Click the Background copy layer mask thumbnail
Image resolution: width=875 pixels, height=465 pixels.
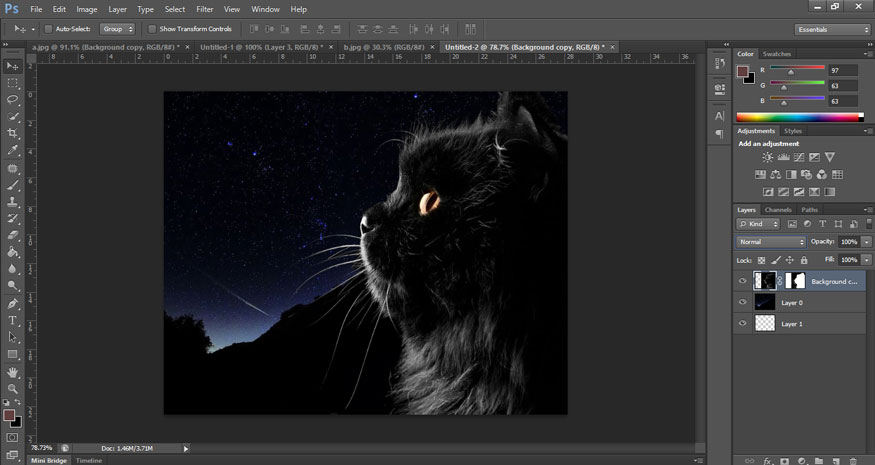pos(795,281)
